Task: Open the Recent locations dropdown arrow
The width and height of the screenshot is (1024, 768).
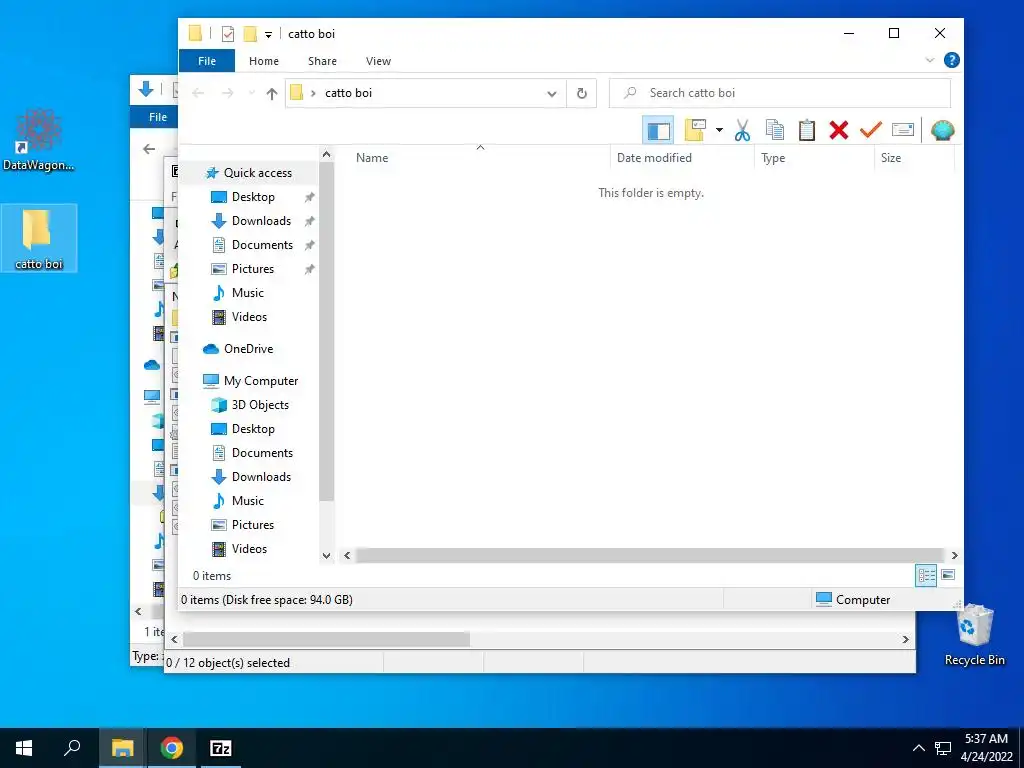Action: 251,93
